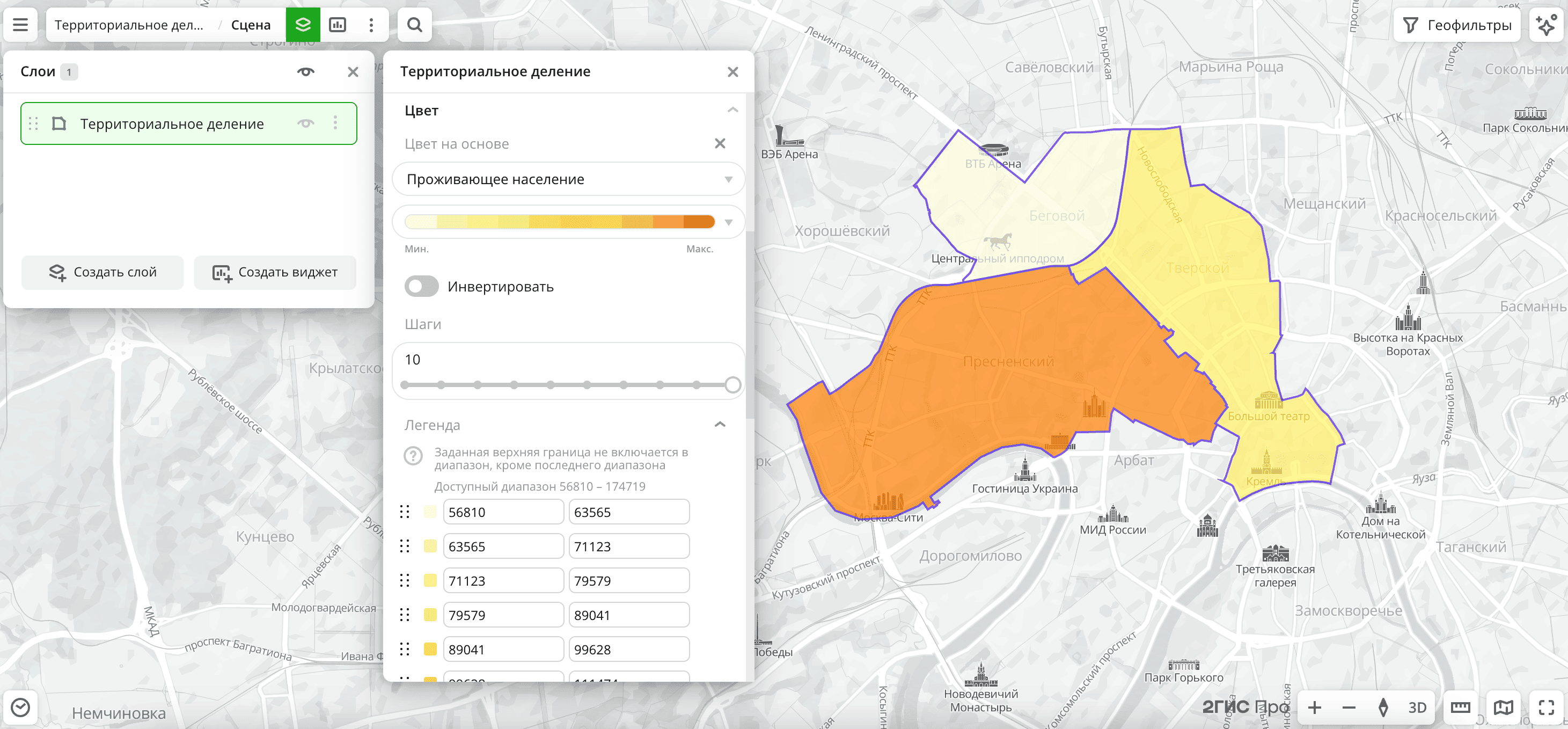Reset the map compass orientation
Screen dimensions: 1568x729
pos(1383,707)
